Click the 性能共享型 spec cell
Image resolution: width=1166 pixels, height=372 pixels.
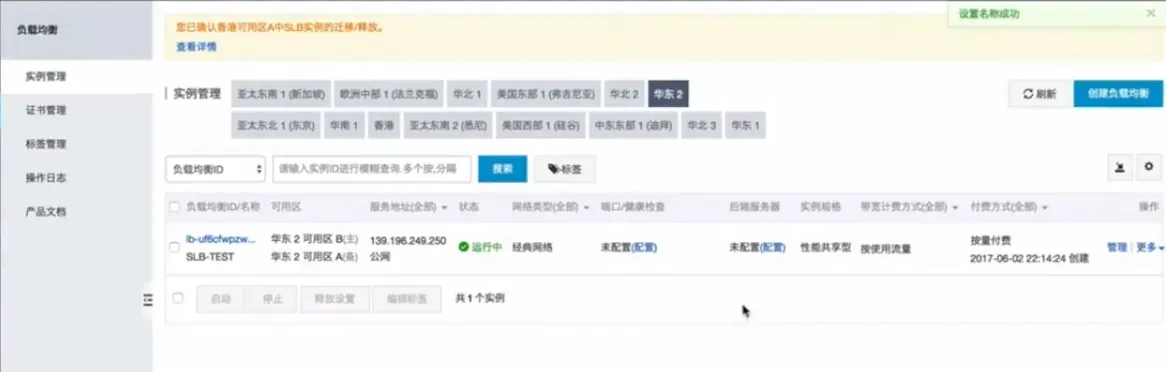825,247
